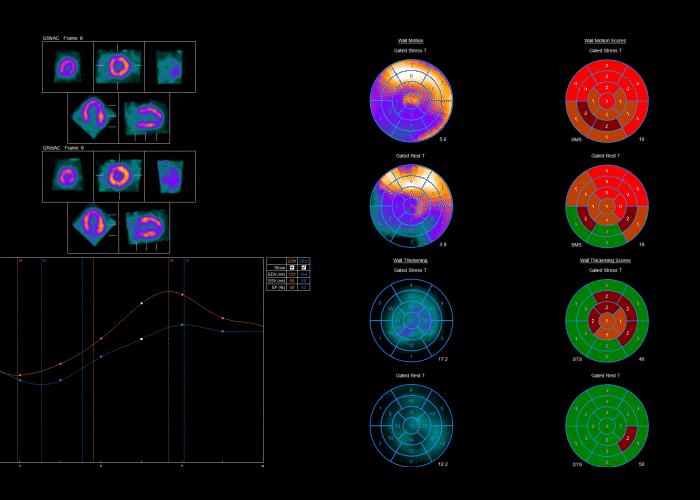Viewport: 700px width, 500px height.
Task: Open stress horizontal long-axis view
Action: (93, 118)
